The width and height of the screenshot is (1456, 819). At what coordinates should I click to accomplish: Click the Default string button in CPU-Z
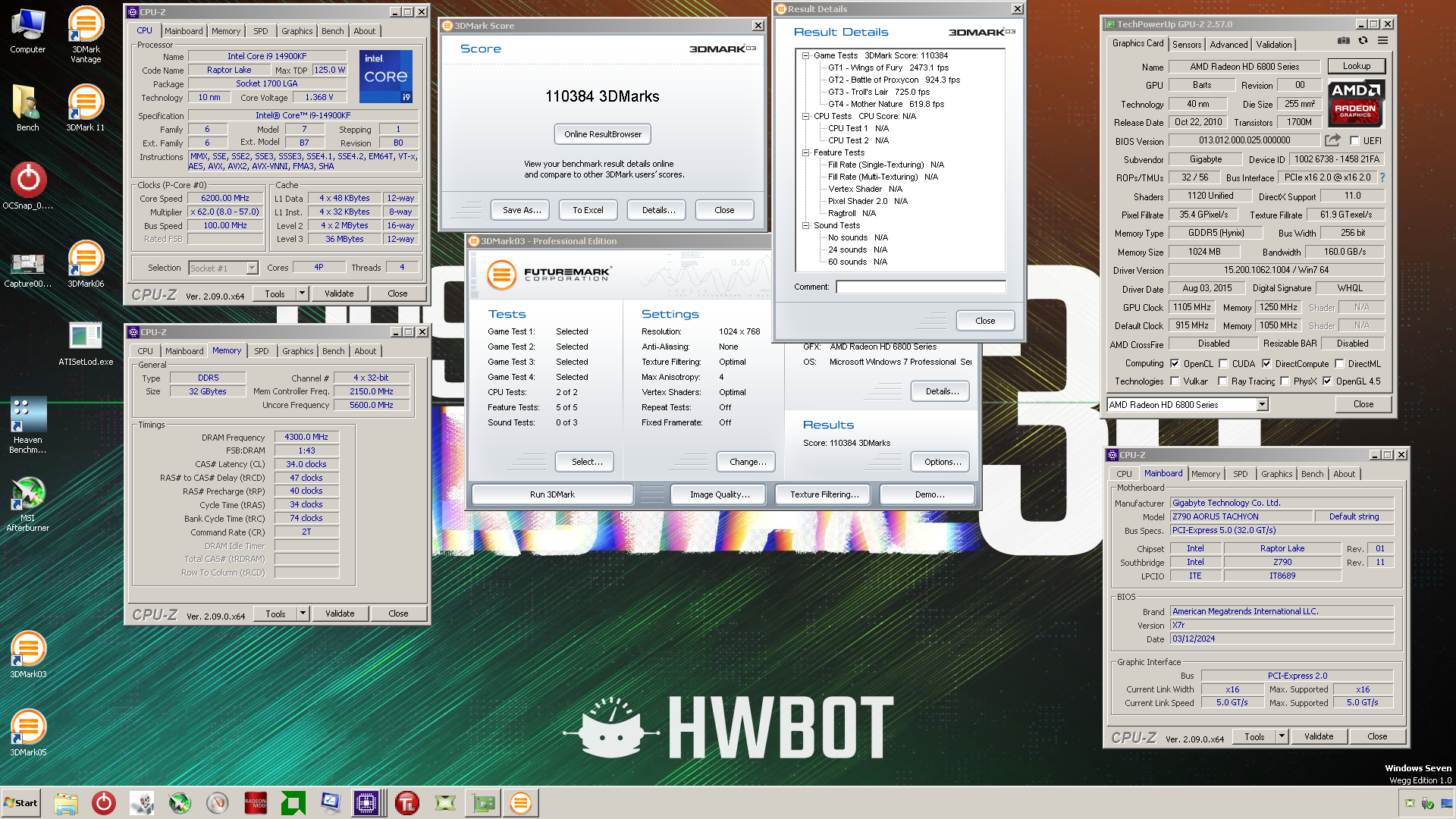click(x=1354, y=516)
